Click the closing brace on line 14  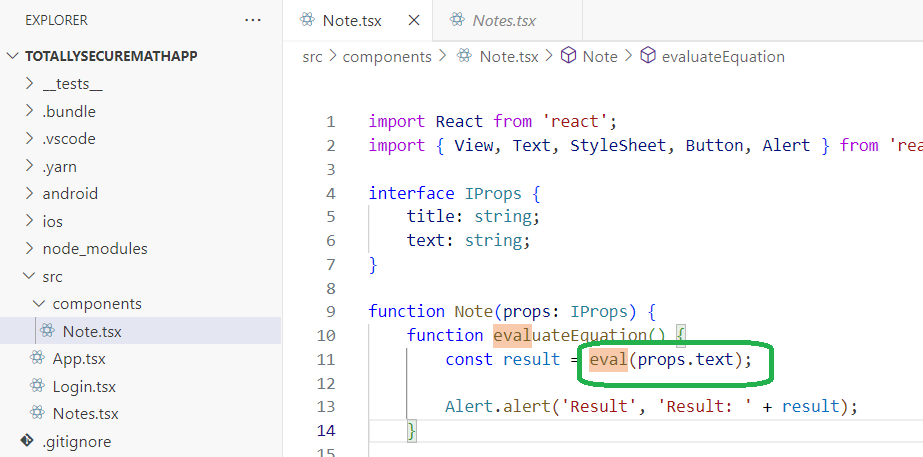click(411, 430)
